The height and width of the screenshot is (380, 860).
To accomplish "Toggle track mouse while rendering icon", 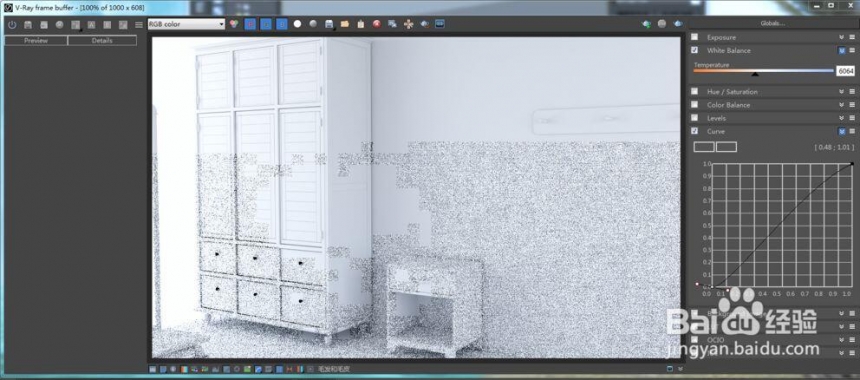I will [409, 24].
